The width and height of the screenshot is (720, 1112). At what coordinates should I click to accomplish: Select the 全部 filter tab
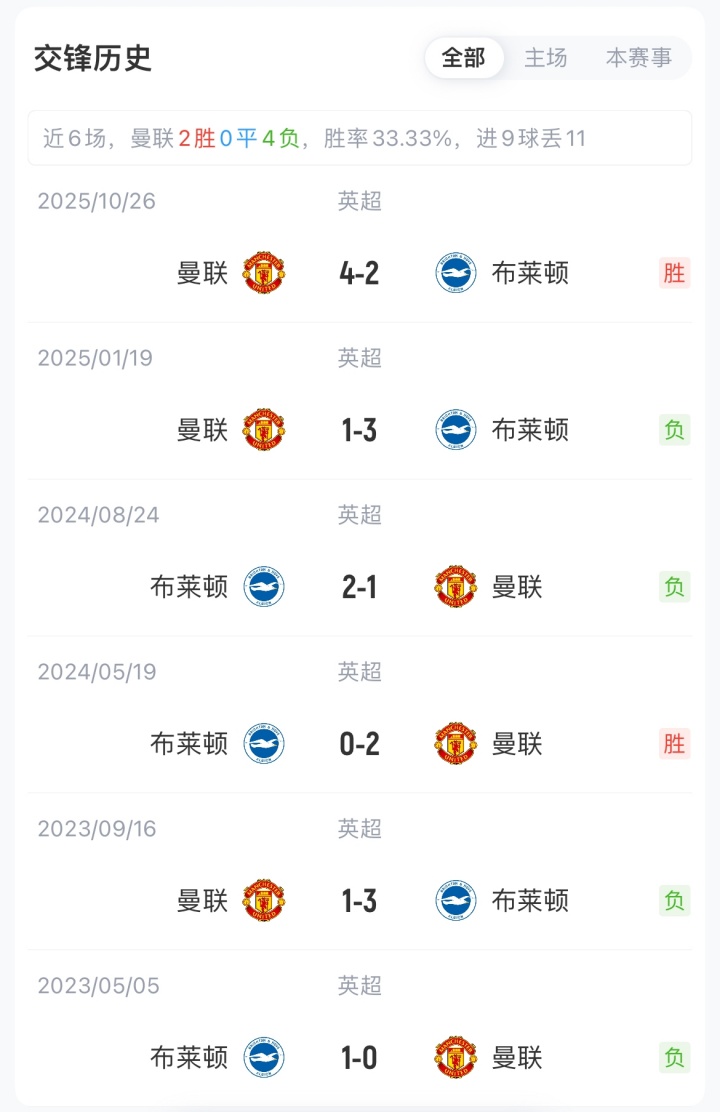(463, 58)
